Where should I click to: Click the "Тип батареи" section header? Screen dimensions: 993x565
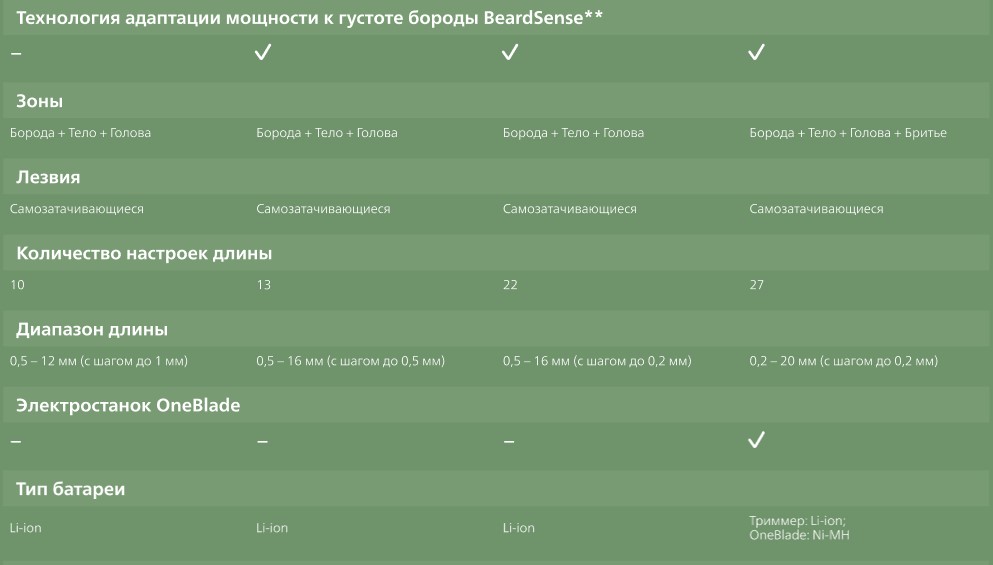point(70,489)
